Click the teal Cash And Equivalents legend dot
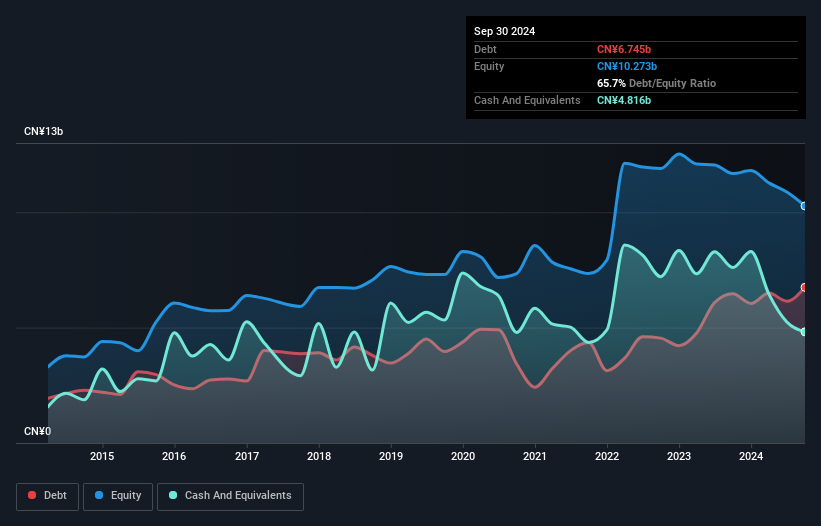The image size is (821, 526). 173,495
